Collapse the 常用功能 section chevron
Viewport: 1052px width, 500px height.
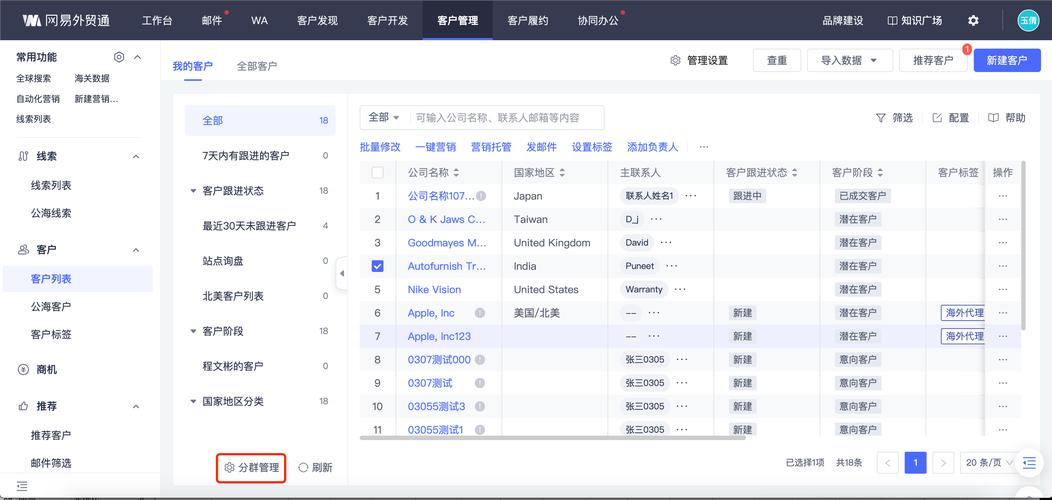click(138, 57)
